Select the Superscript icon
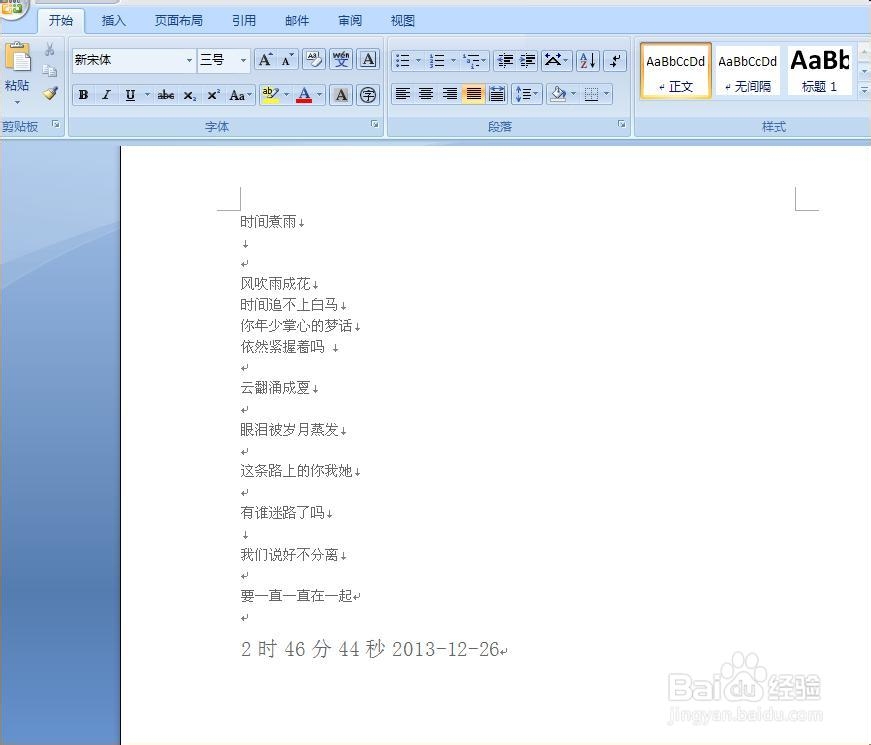Screen dimensions: 871x745 tap(211, 95)
